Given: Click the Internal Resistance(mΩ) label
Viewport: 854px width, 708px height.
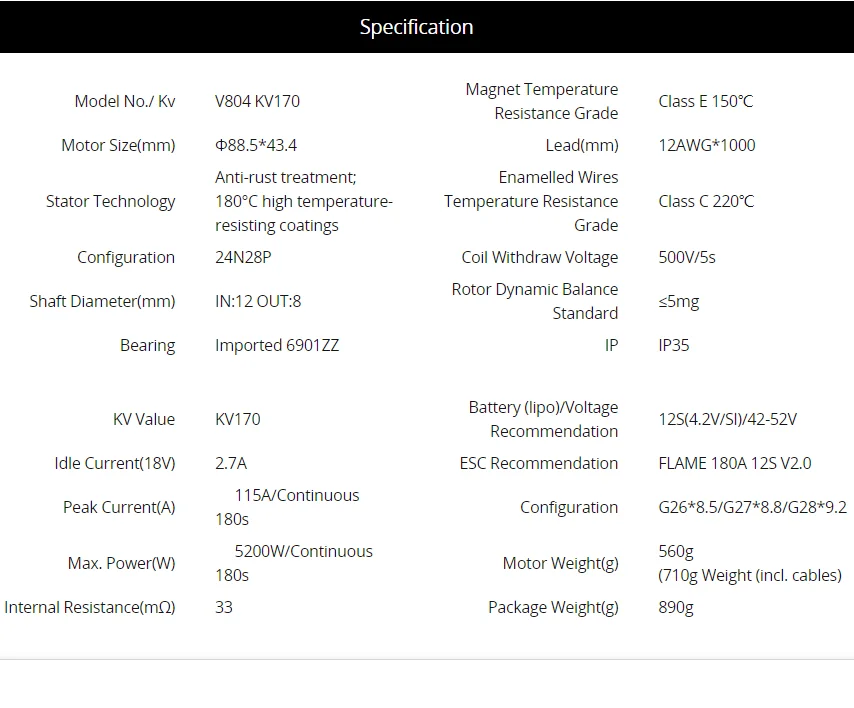Looking at the screenshot, I should click(x=90, y=607).
